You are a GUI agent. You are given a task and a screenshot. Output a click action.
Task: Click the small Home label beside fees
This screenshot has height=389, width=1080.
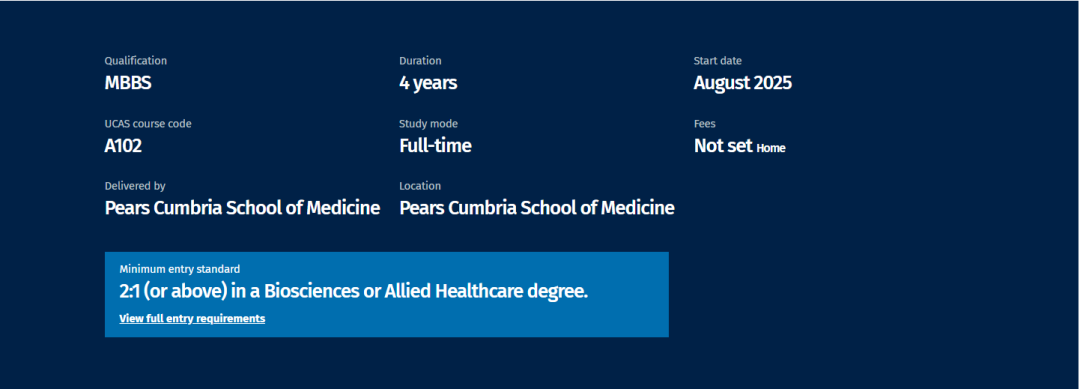click(771, 148)
